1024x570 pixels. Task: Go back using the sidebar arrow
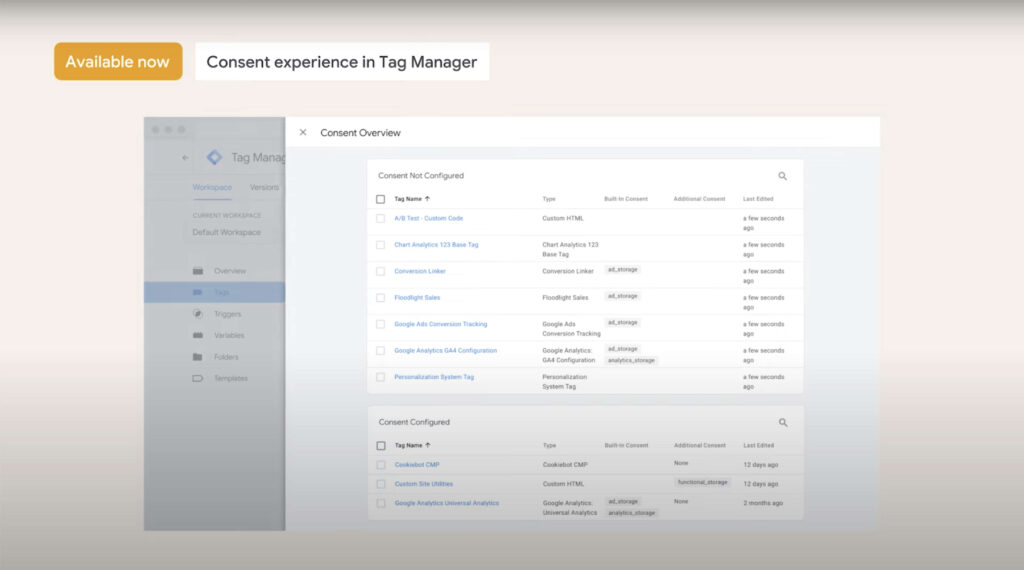tap(185, 157)
